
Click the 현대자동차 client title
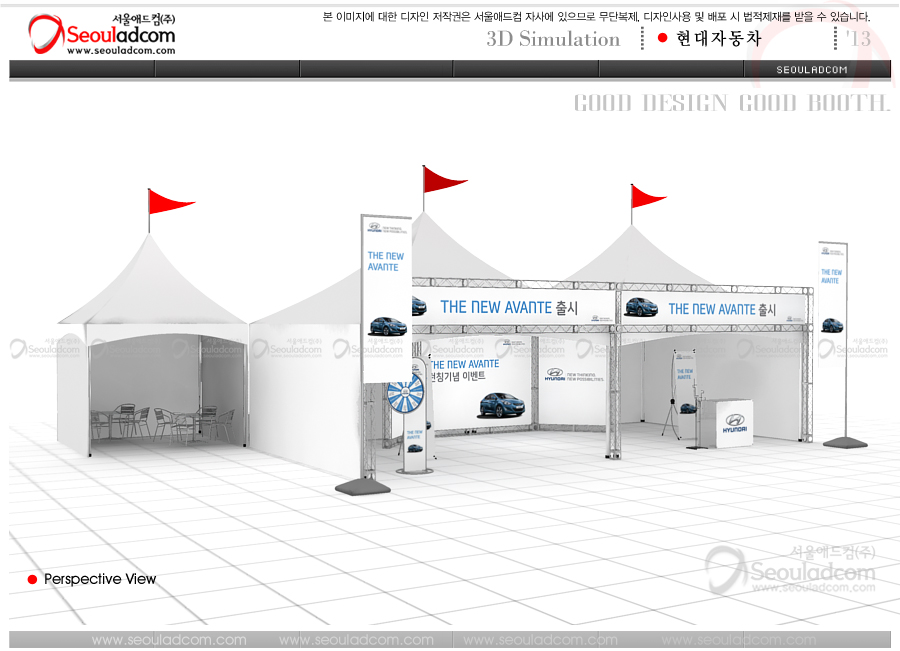tap(718, 38)
